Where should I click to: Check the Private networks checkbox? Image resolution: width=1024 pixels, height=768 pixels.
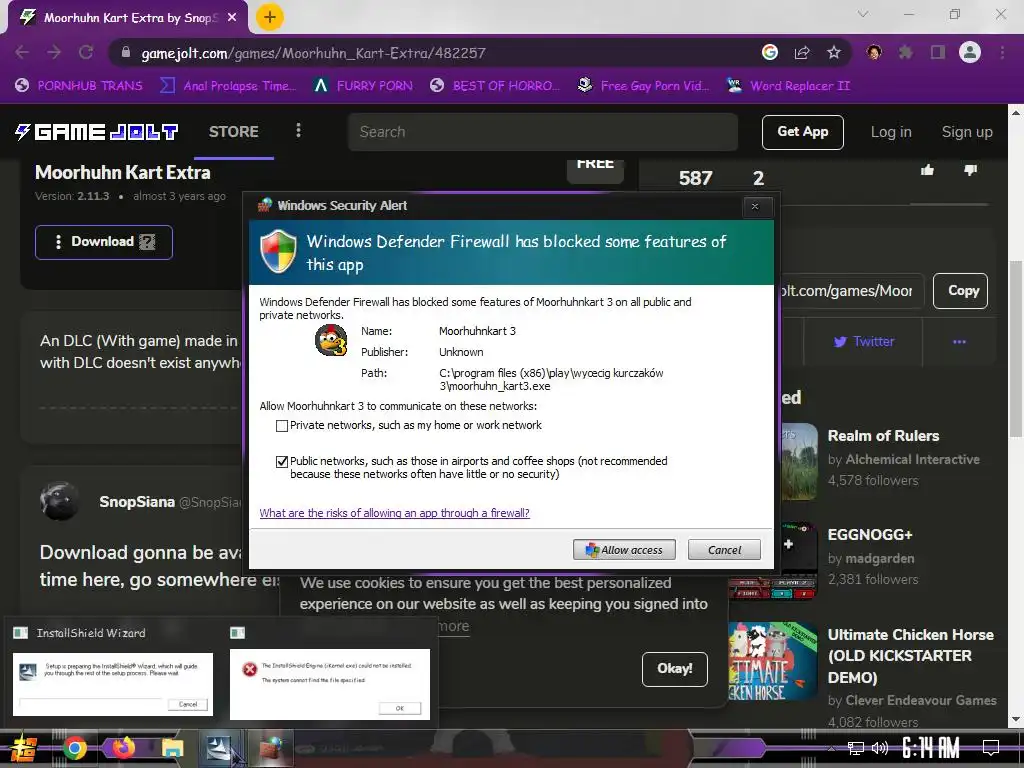tap(282, 426)
